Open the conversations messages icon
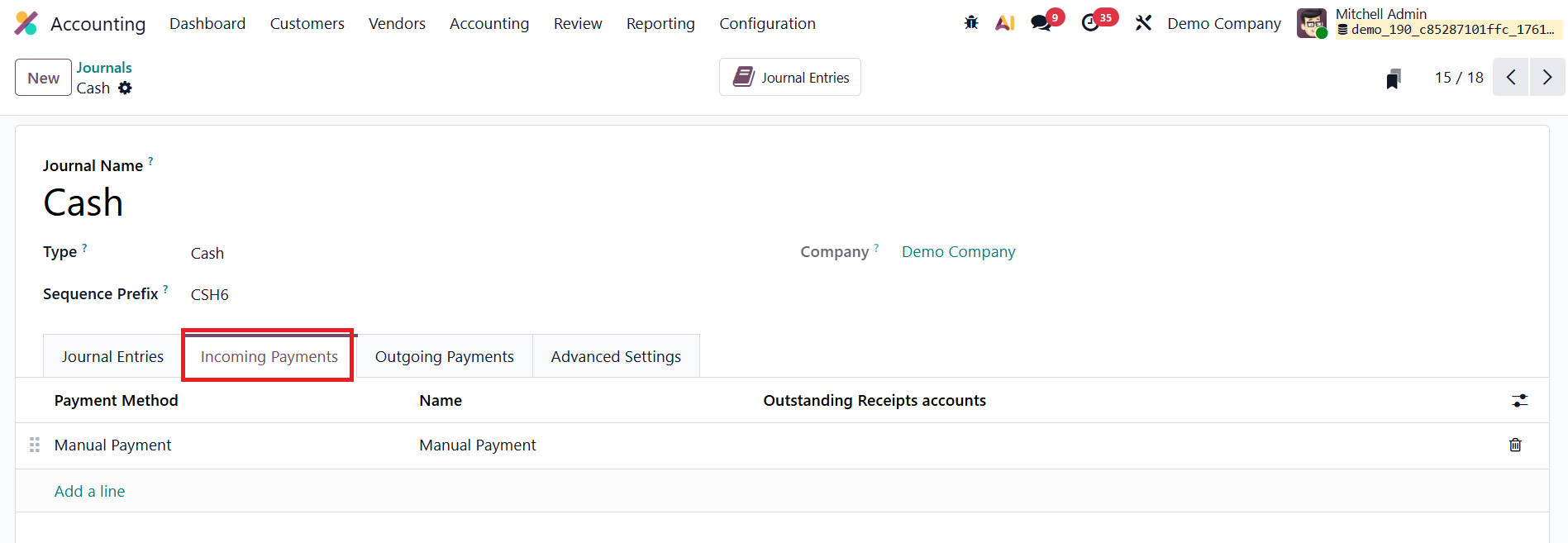 (1041, 23)
